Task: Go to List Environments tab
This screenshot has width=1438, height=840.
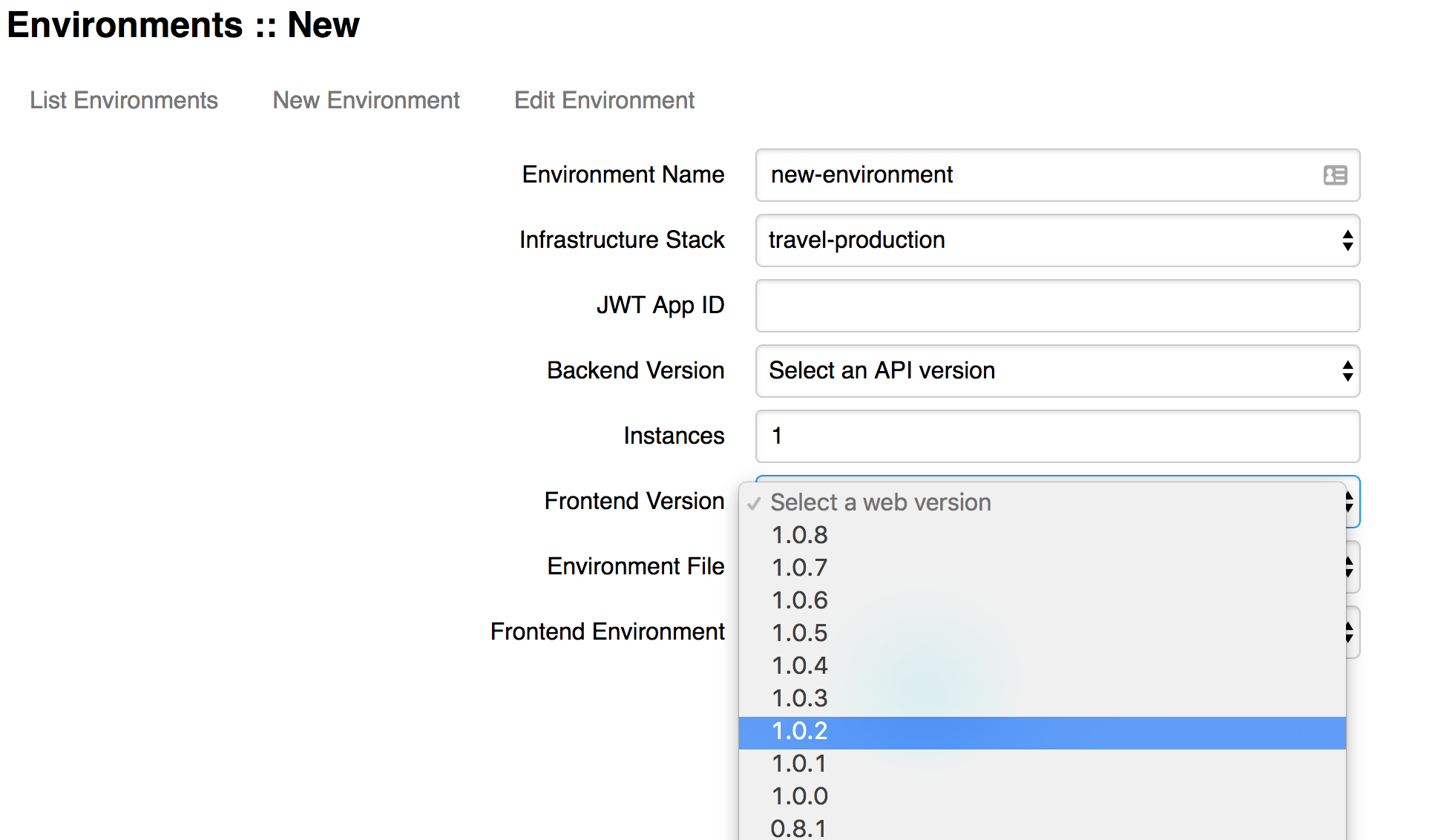Action: tap(123, 100)
